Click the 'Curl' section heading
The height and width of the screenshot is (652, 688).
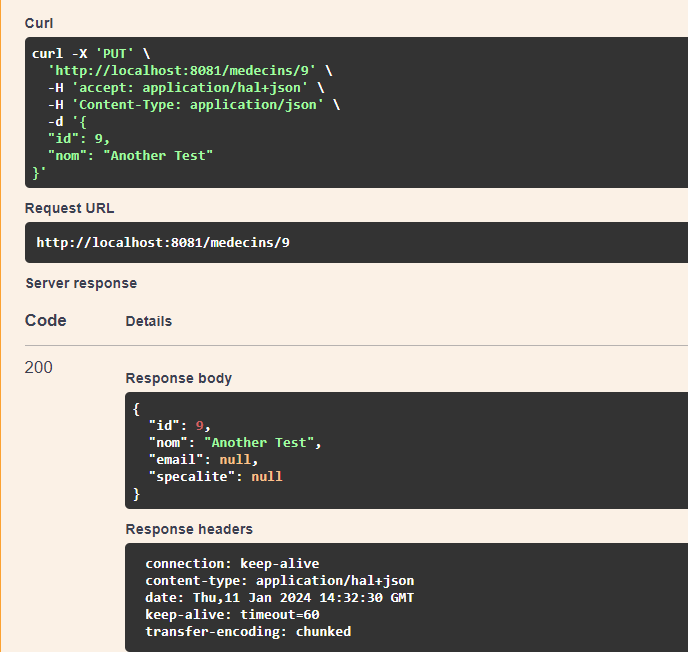point(39,23)
